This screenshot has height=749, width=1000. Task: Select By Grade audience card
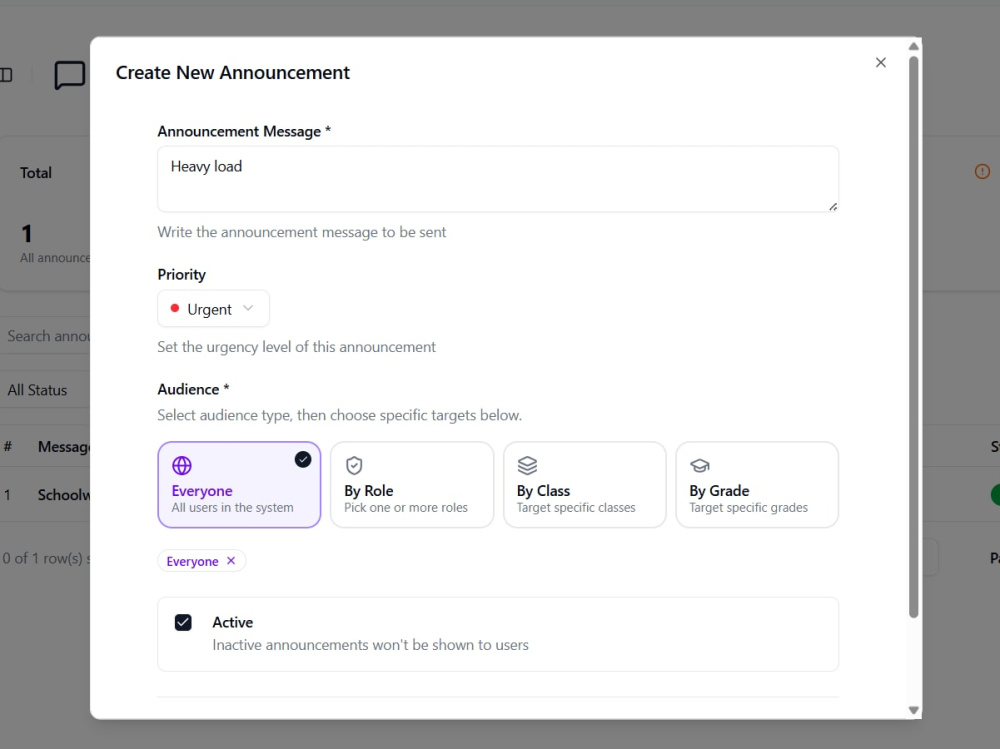coord(757,485)
